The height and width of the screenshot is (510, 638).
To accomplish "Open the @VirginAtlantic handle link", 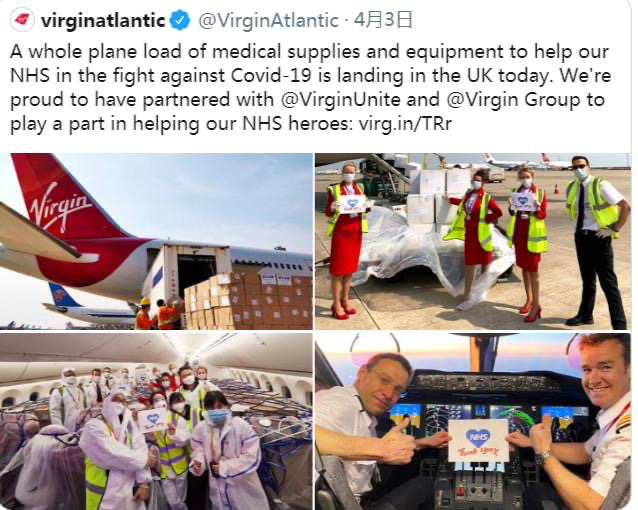I will (268, 20).
